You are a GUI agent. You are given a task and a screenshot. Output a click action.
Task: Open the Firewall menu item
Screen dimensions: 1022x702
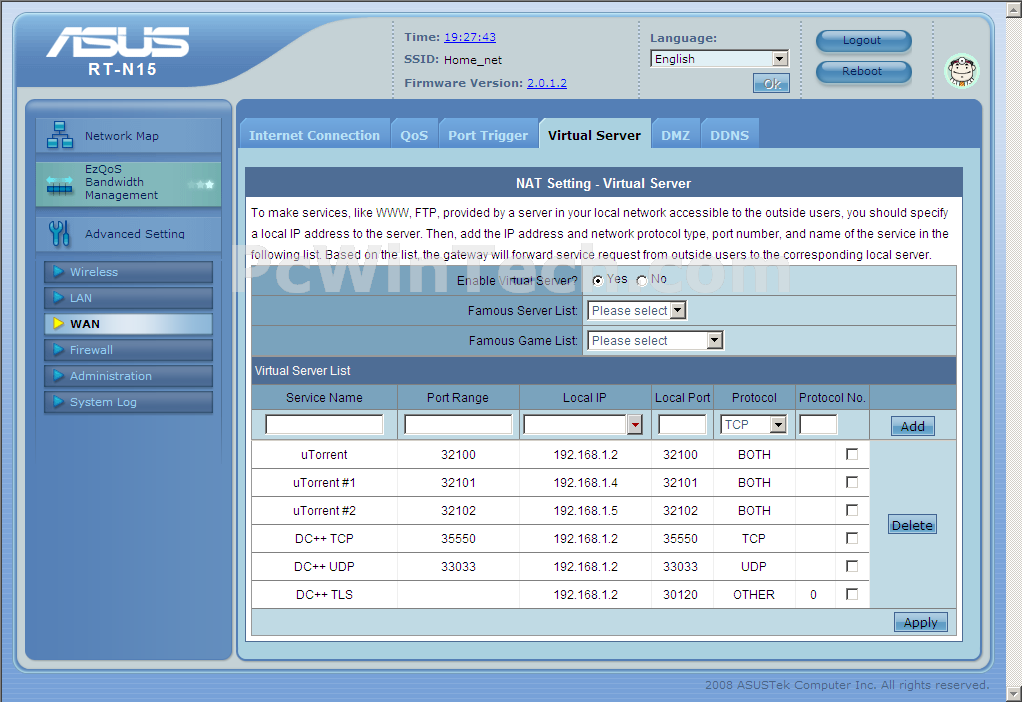[128, 350]
